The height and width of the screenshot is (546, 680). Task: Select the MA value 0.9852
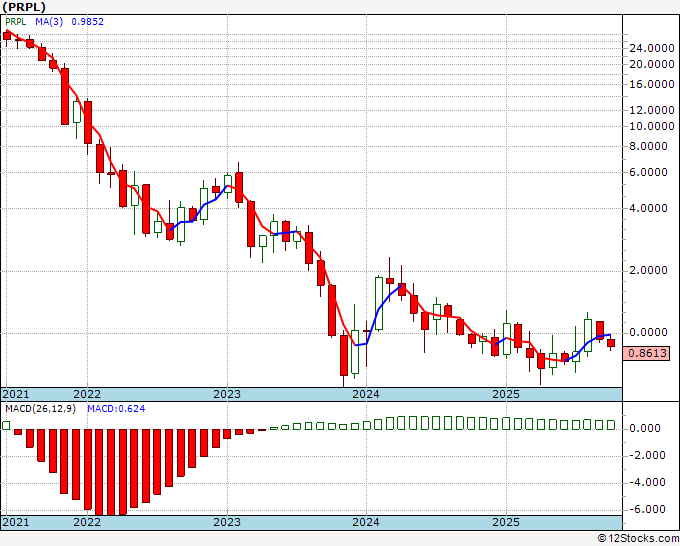[x=88, y=22]
